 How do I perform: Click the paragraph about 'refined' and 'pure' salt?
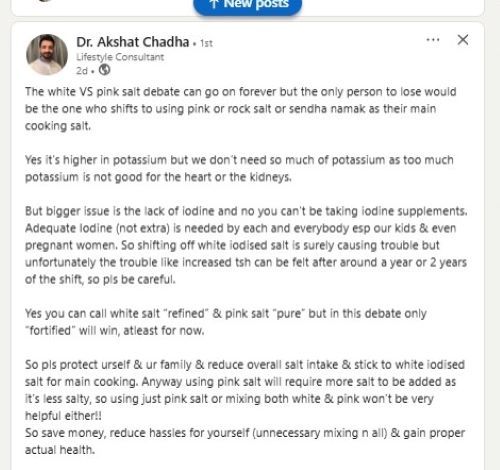(226, 322)
